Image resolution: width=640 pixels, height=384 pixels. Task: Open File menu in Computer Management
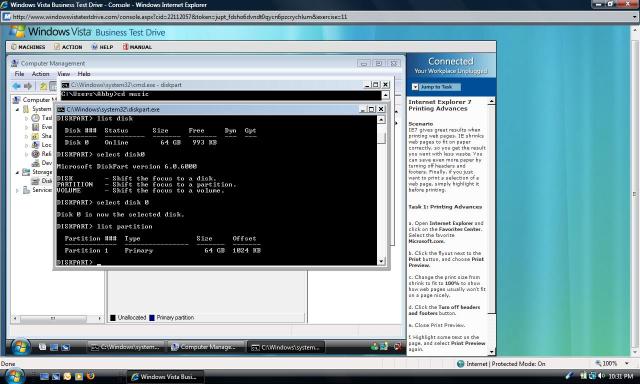tap(19, 74)
